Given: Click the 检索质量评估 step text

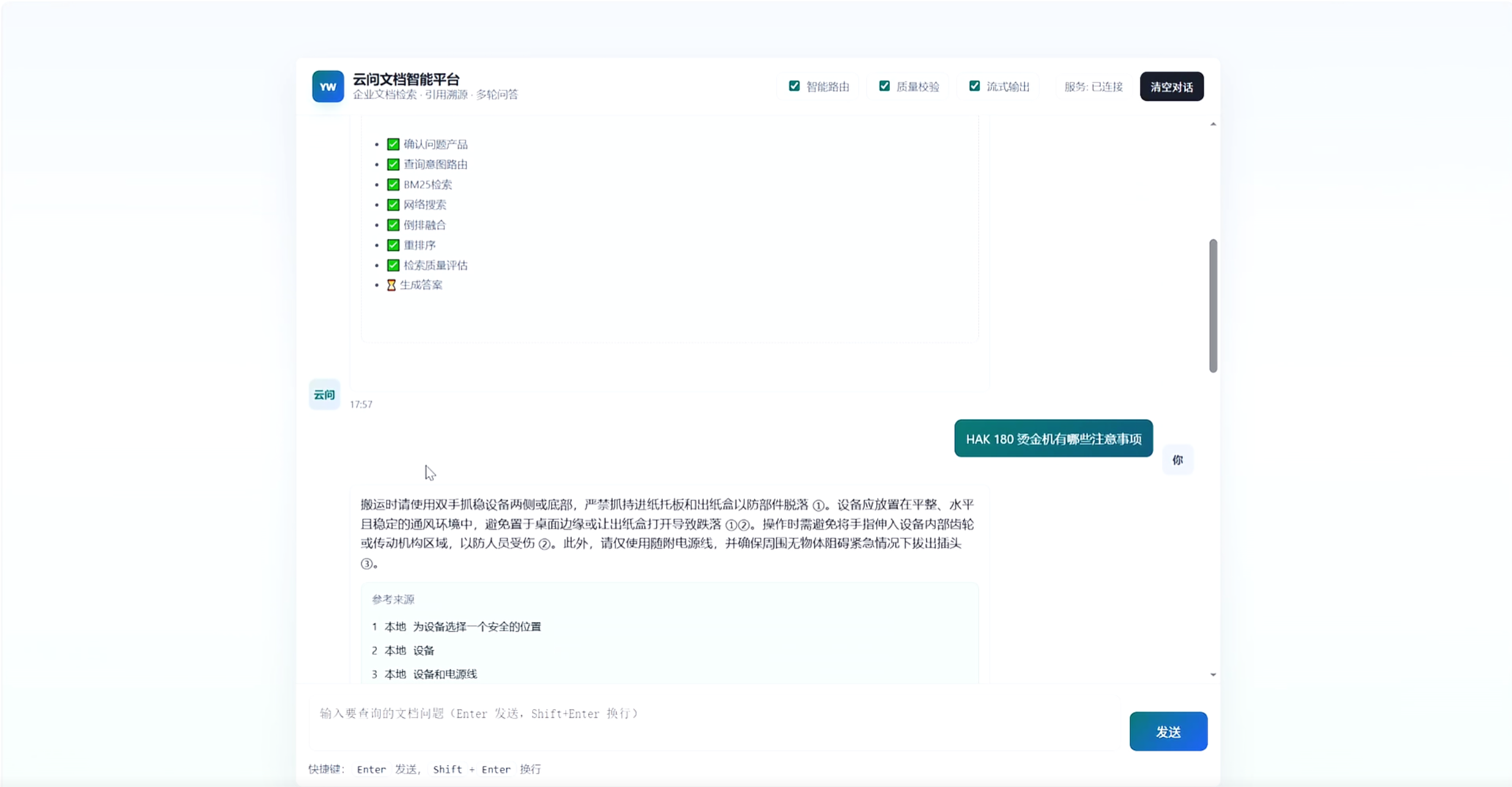Looking at the screenshot, I should coord(435,266).
